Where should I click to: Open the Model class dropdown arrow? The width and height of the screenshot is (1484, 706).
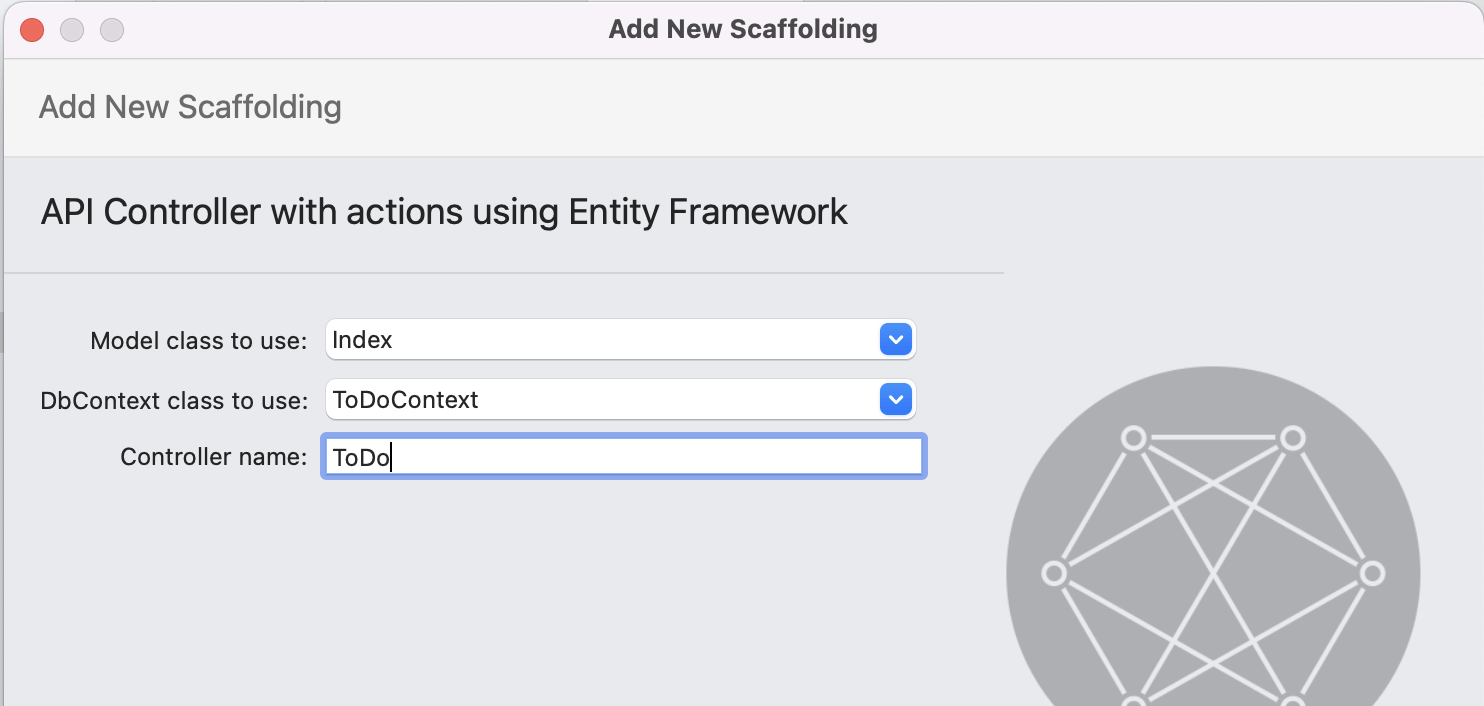pyautogui.click(x=895, y=340)
